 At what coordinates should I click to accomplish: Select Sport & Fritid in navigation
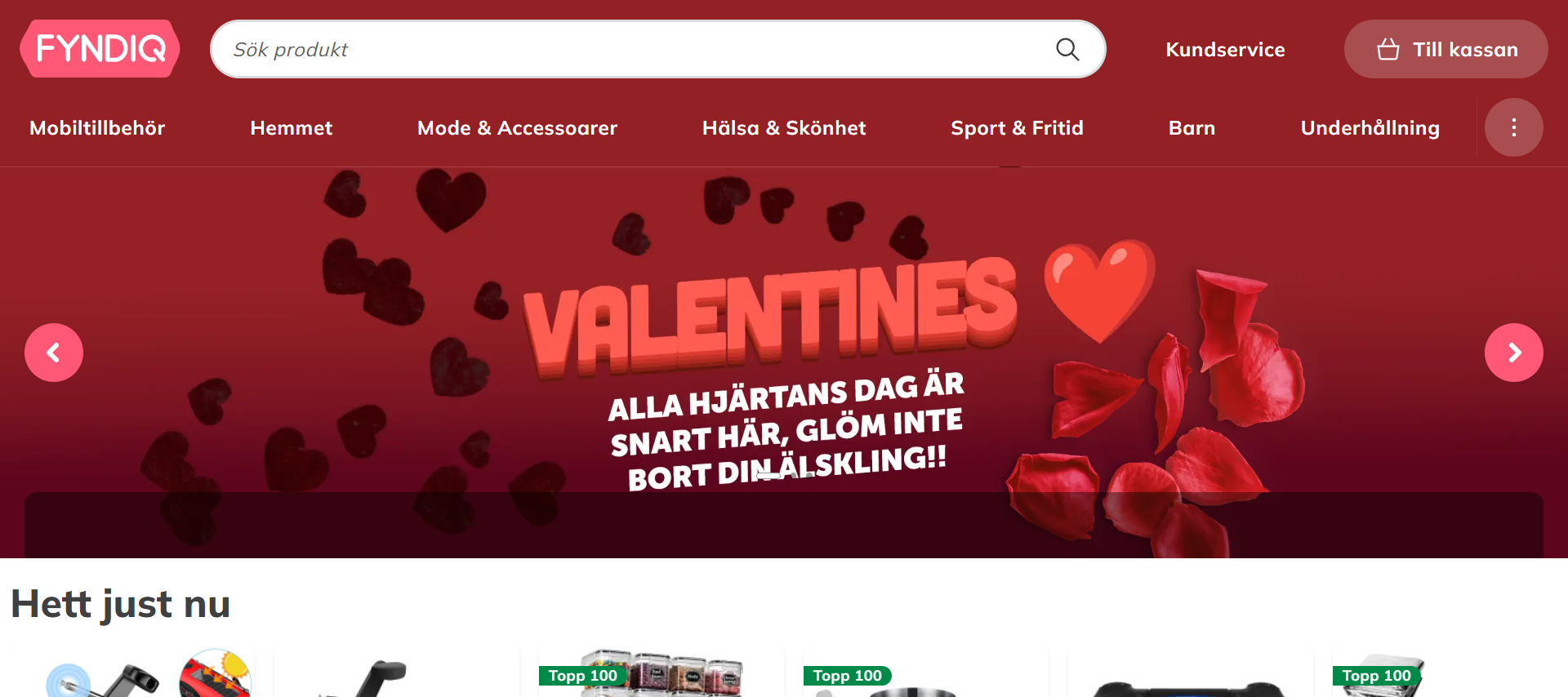[x=1017, y=128]
